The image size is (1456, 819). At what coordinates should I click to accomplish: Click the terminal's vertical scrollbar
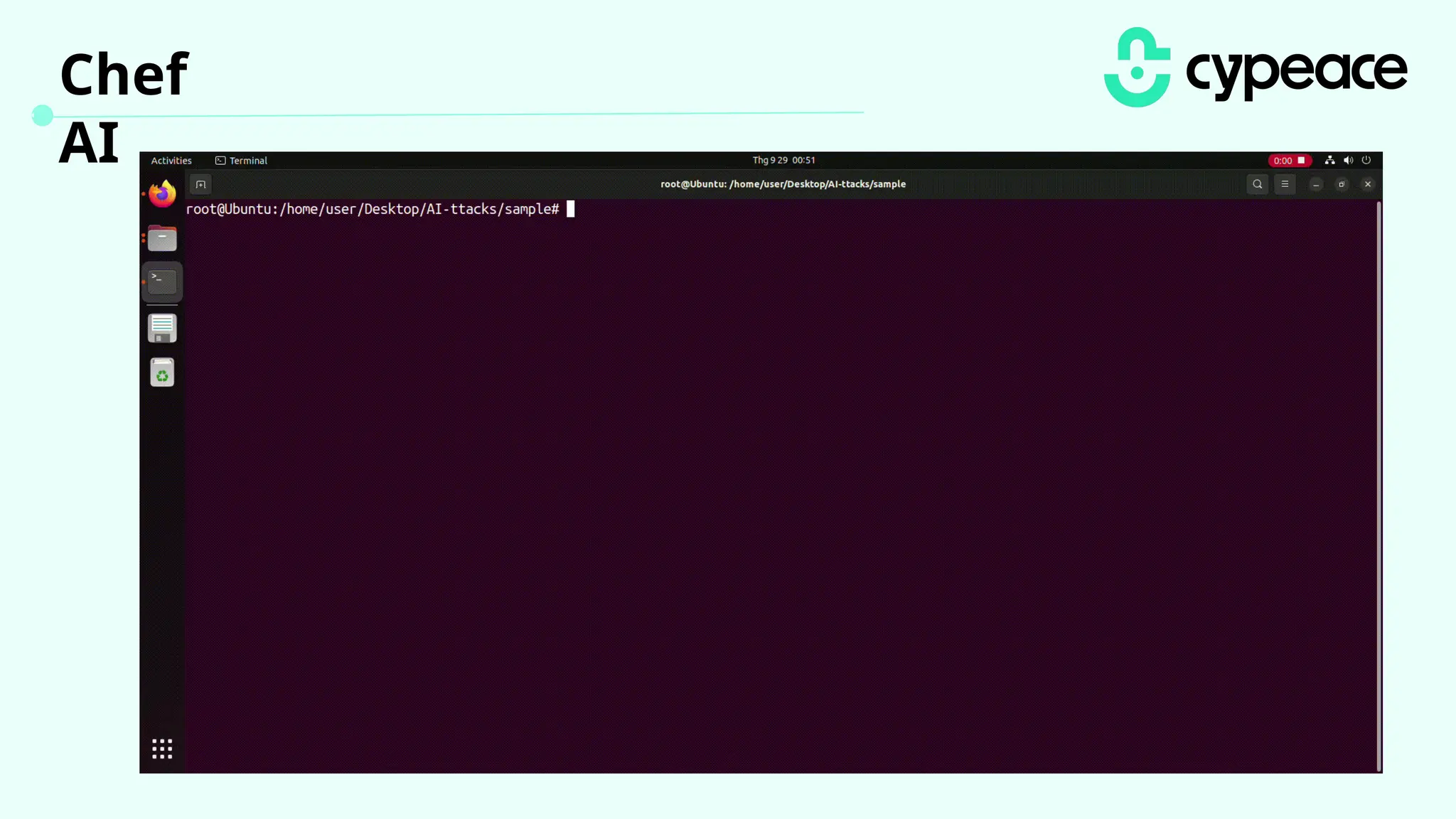point(1379,486)
